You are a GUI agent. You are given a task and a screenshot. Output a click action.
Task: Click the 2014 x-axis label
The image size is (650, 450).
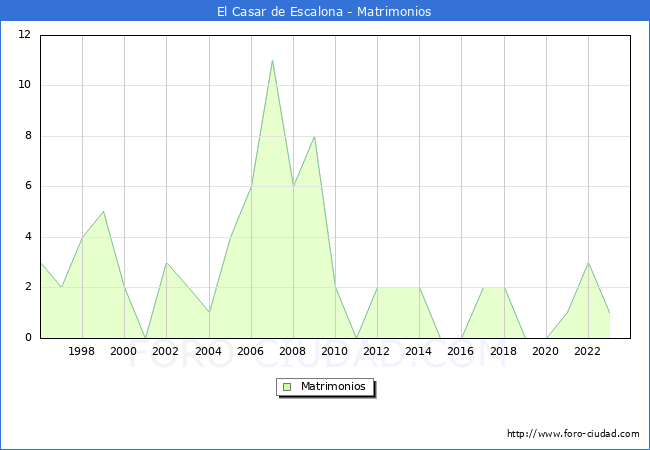click(x=419, y=351)
